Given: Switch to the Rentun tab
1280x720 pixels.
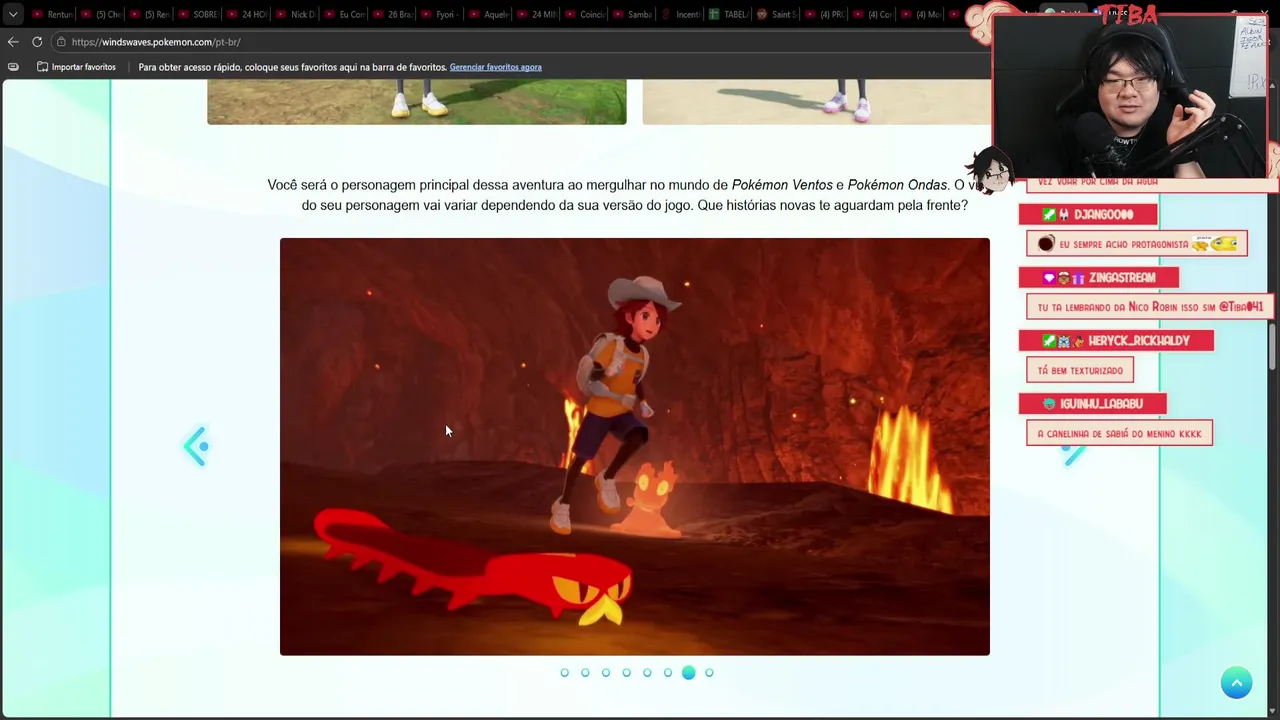Looking at the screenshot, I should [x=52, y=15].
